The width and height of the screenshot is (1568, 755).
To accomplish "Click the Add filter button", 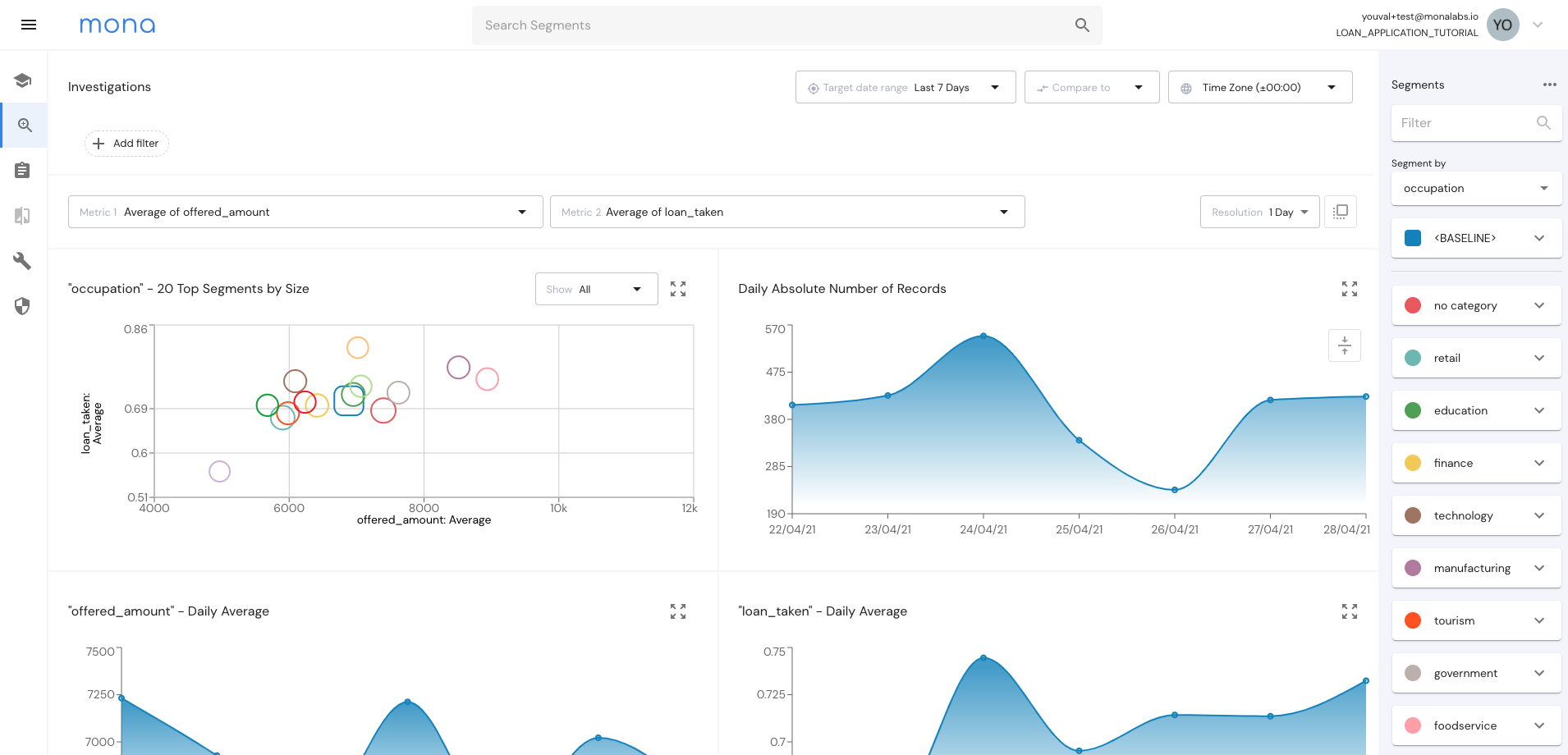I will (x=126, y=144).
